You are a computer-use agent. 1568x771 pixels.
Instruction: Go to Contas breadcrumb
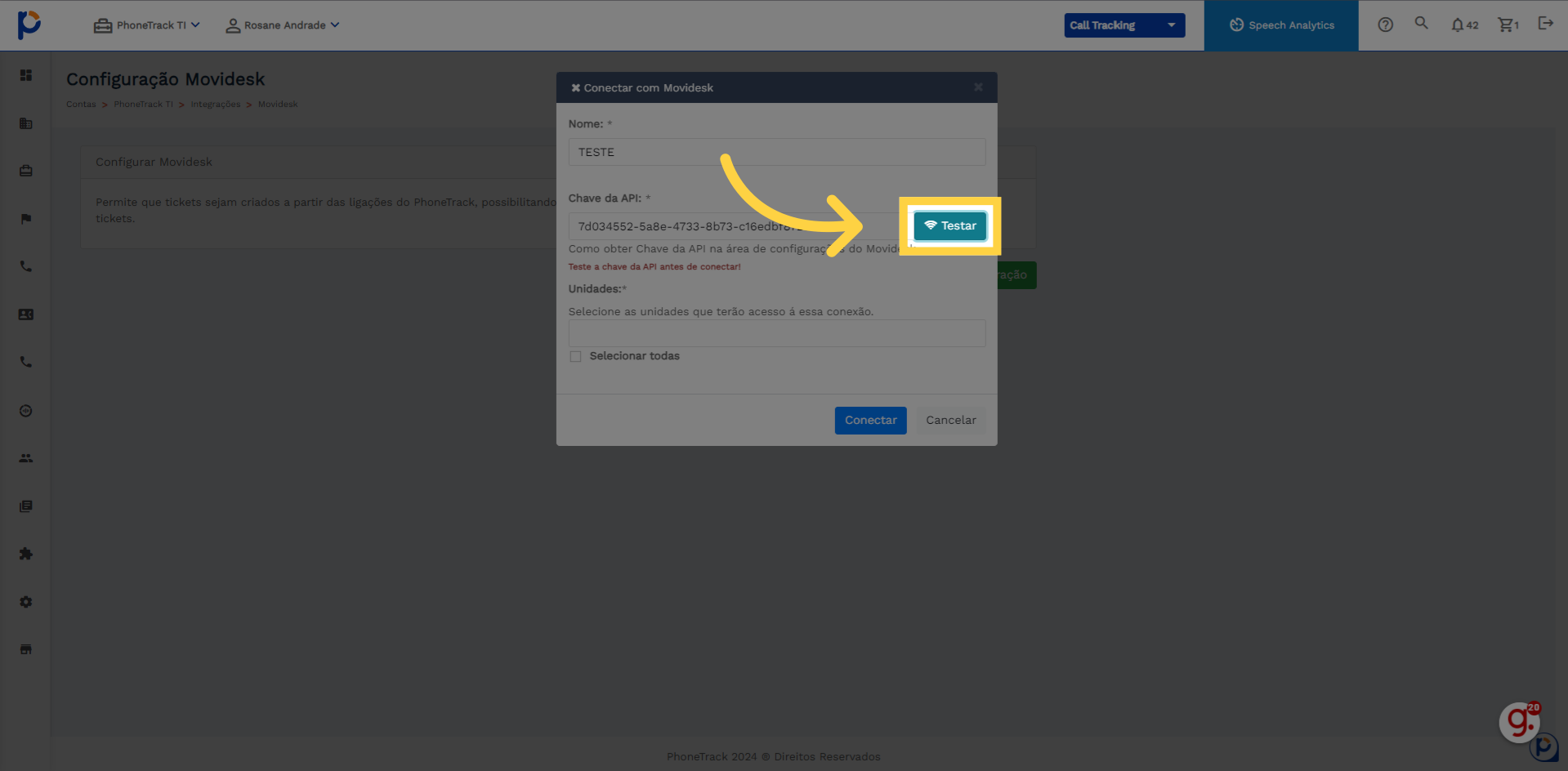click(x=81, y=105)
